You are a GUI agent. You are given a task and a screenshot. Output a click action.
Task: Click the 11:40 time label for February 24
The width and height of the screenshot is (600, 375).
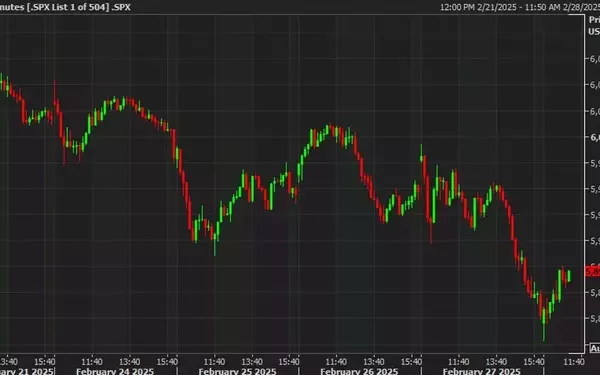coord(92,361)
